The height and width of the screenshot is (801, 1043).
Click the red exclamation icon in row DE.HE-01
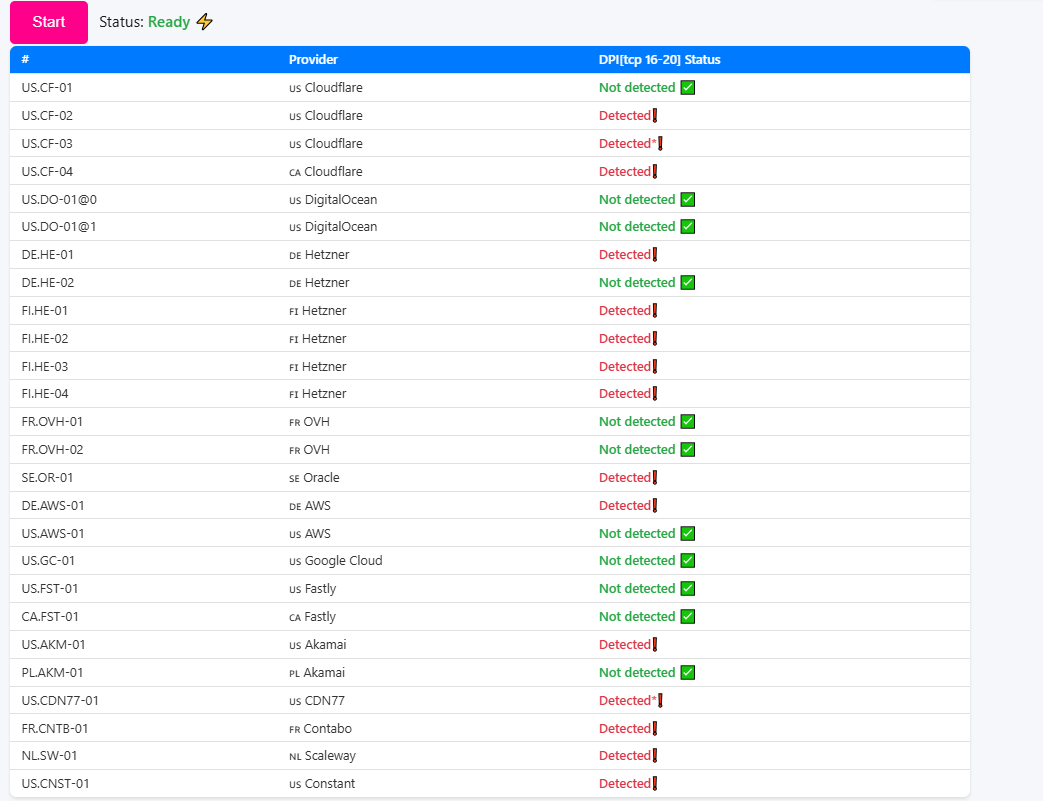[655, 255]
